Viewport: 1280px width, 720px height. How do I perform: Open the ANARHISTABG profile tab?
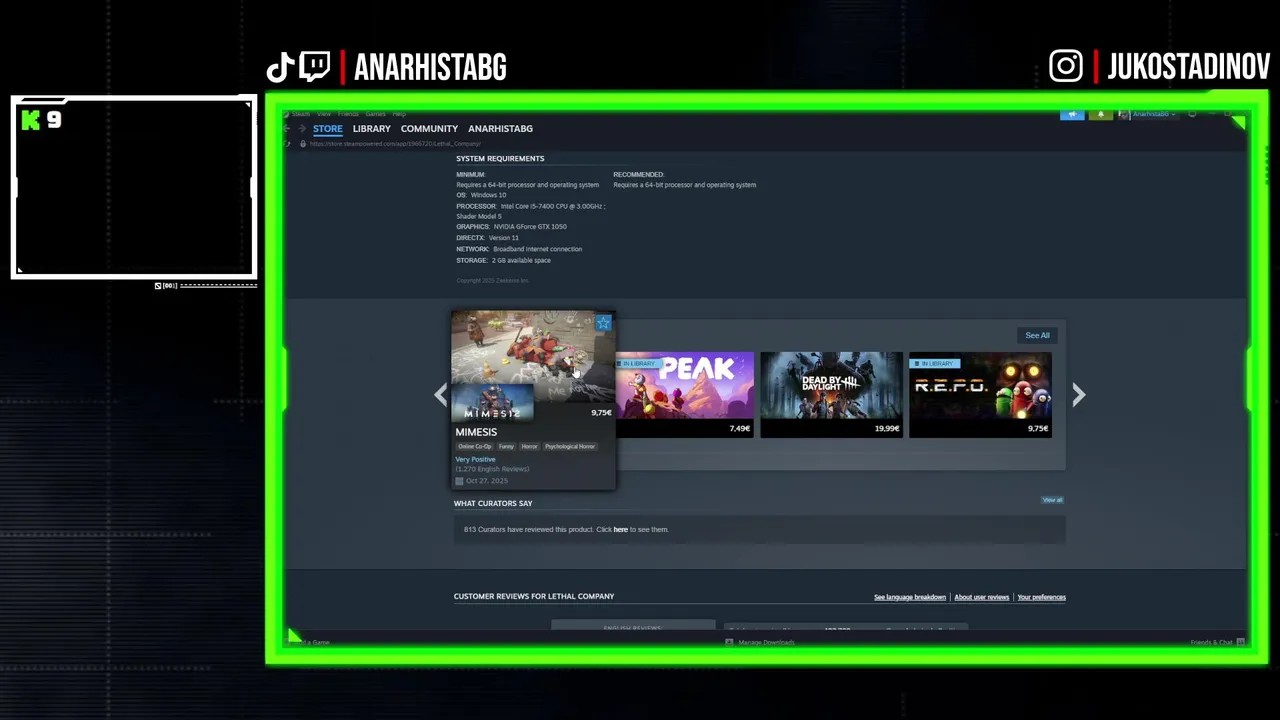pos(500,129)
